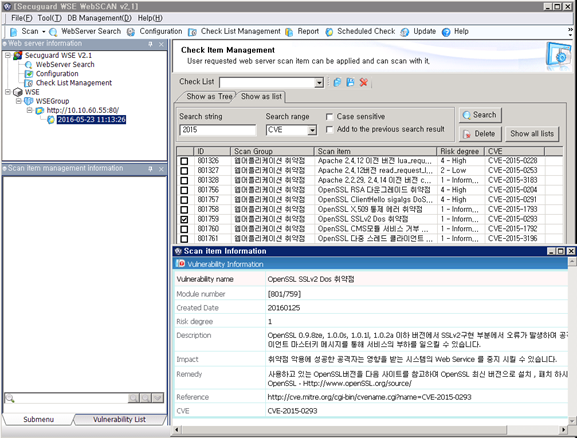
Task: Open the Scan dropdown arrow
Action: (x=43, y=32)
